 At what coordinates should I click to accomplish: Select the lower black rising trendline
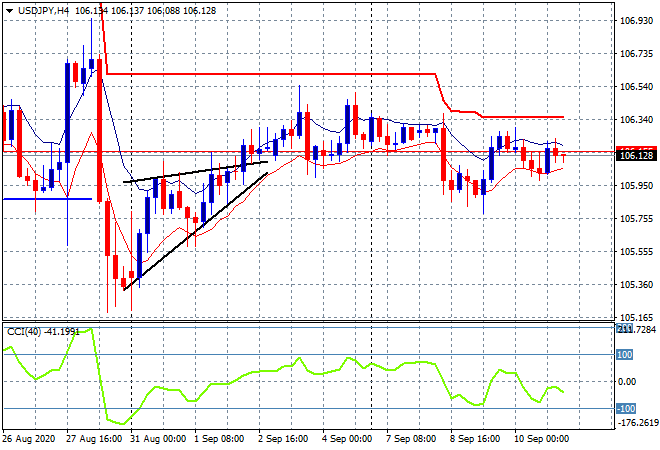(195, 232)
